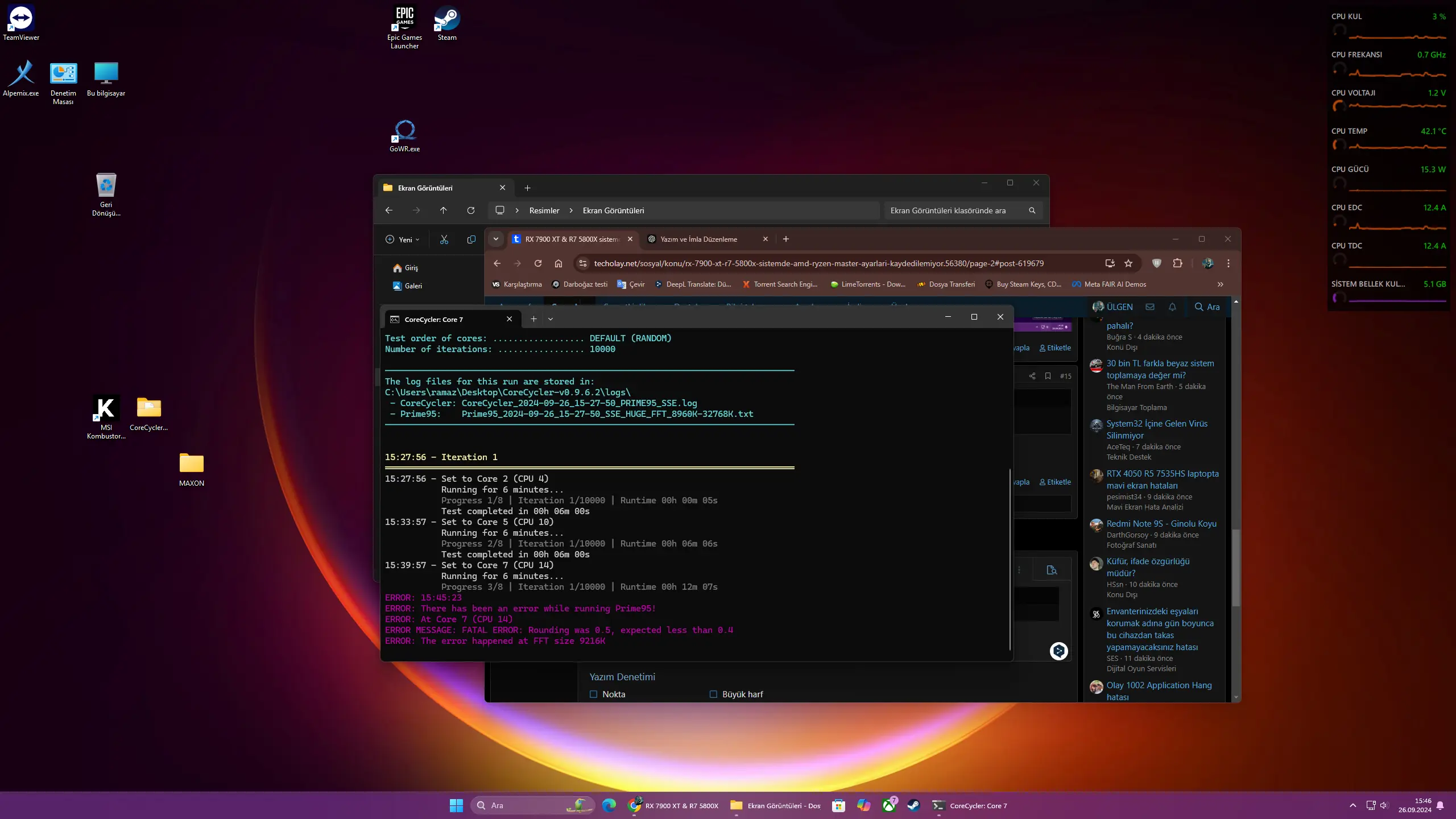Open the System32 İçine Gelen Virüs Silinmiyor thread
Image resolution: width=1456 pixels, height=819 pixels.
pyautogui.click(x=1156, y=429)
